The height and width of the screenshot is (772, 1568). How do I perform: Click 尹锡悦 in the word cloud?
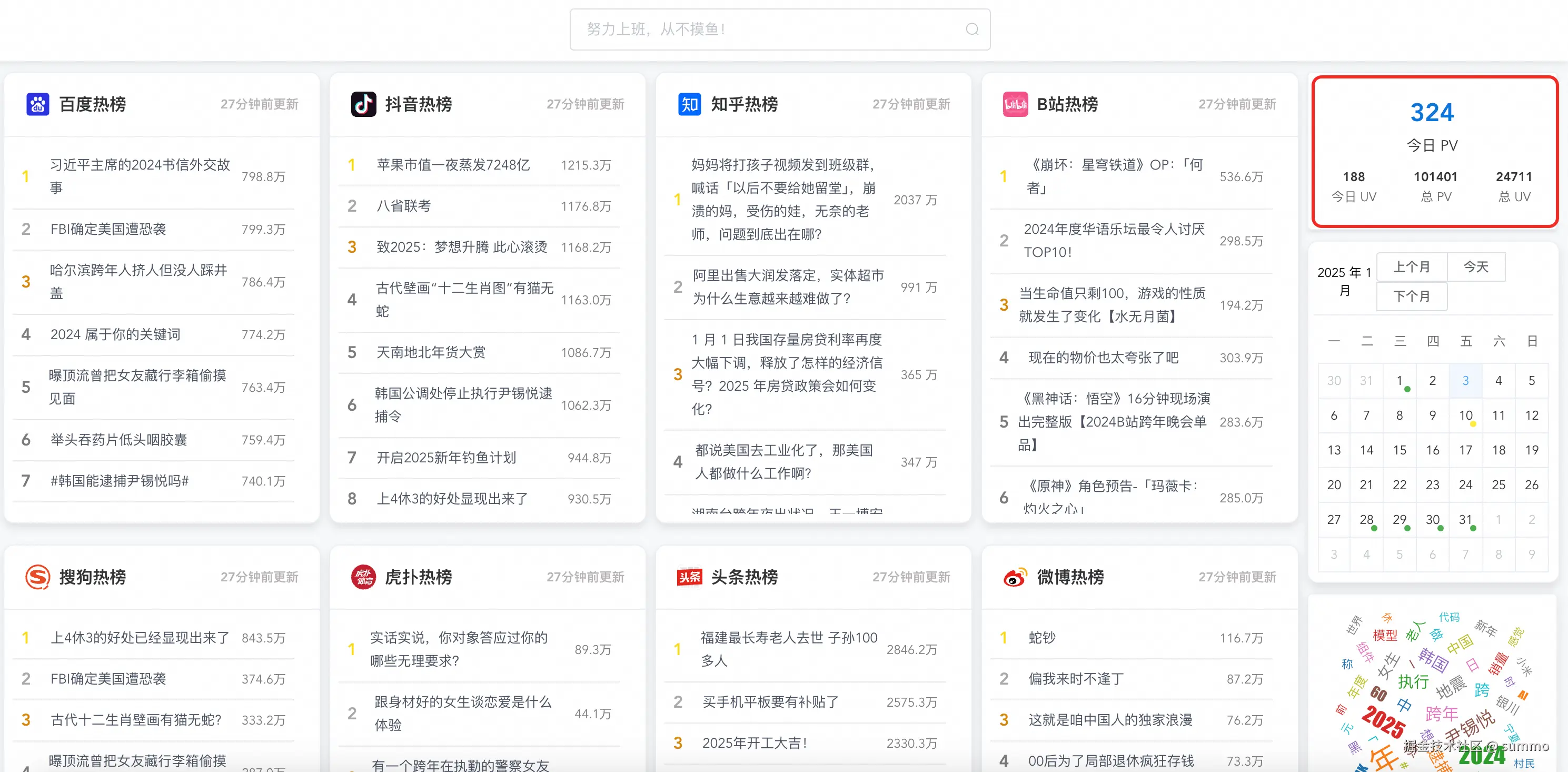pyautogui.click(x=1470, y=725)
